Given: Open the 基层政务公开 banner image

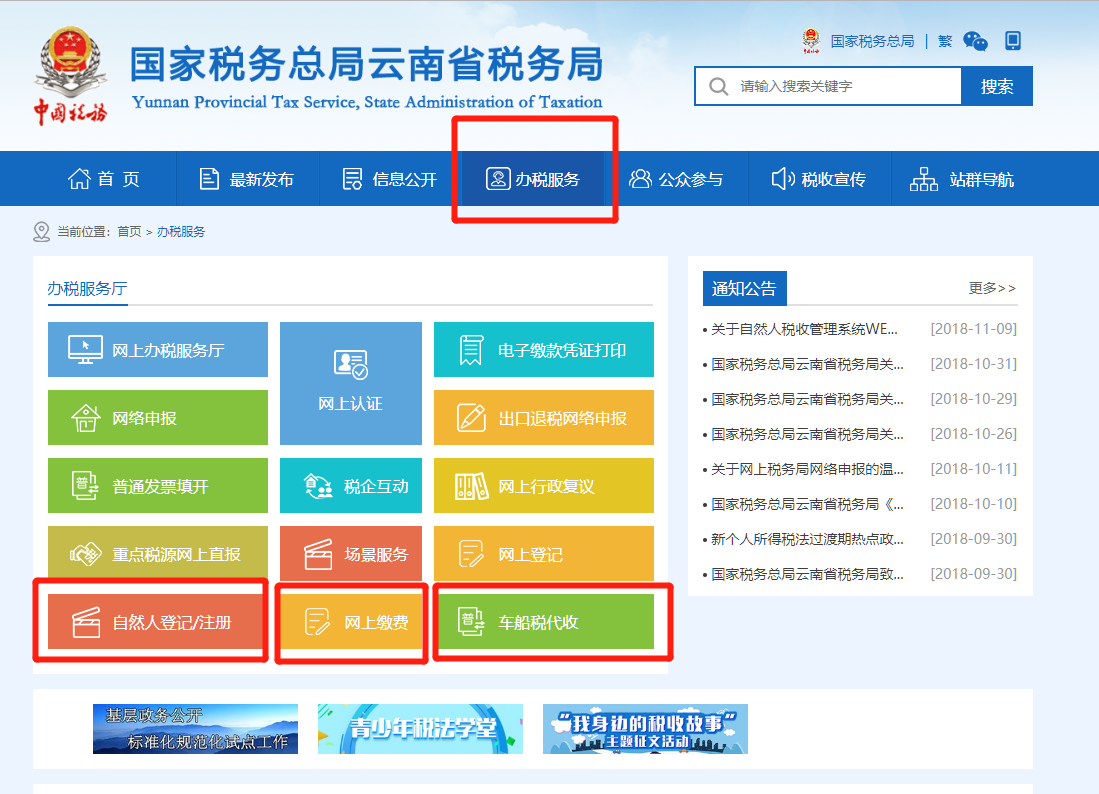Looking at the screenshot, I should [196, 729].
